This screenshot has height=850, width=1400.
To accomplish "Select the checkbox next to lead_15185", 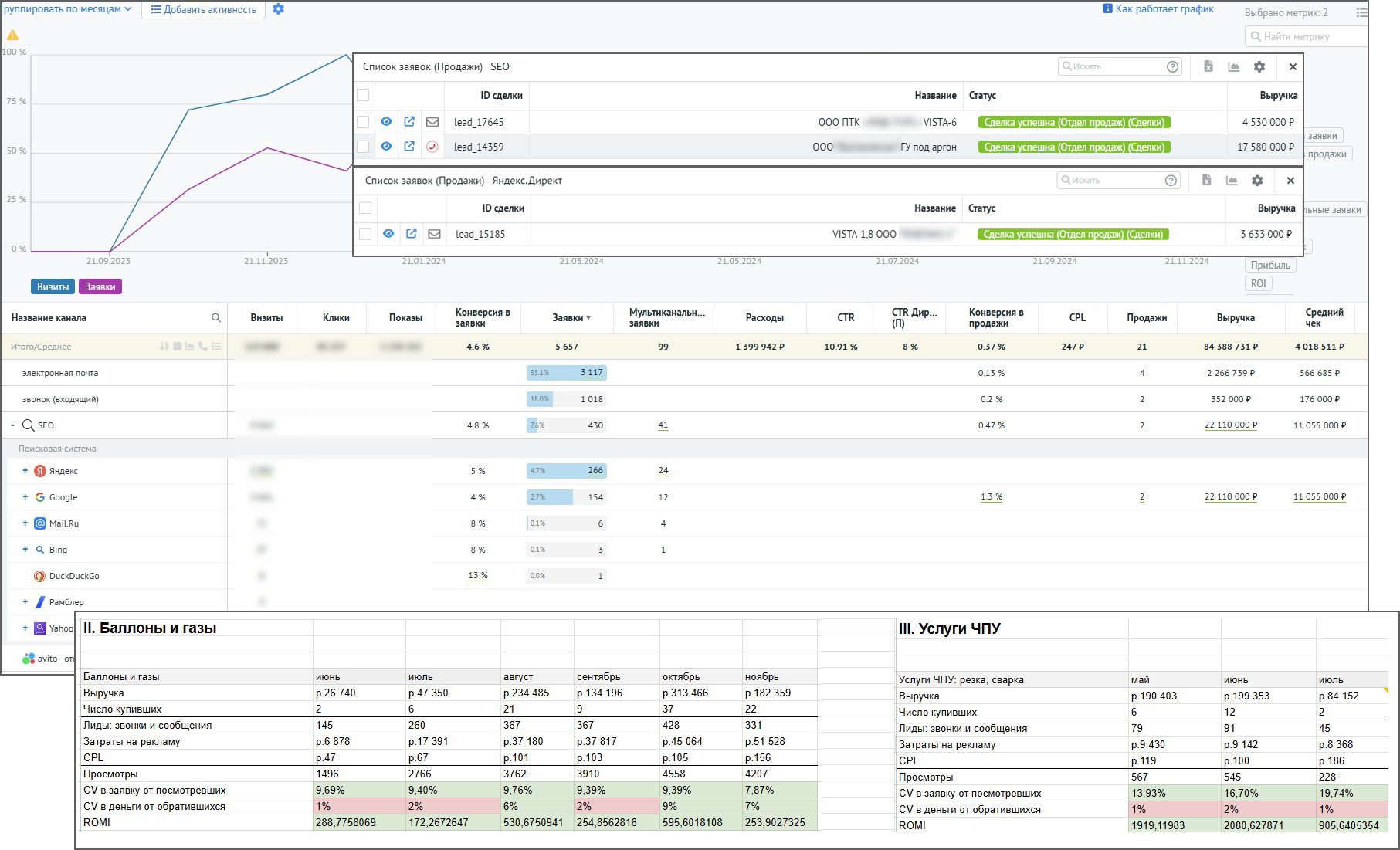I will pyautogui.click(x=365, y=234).
